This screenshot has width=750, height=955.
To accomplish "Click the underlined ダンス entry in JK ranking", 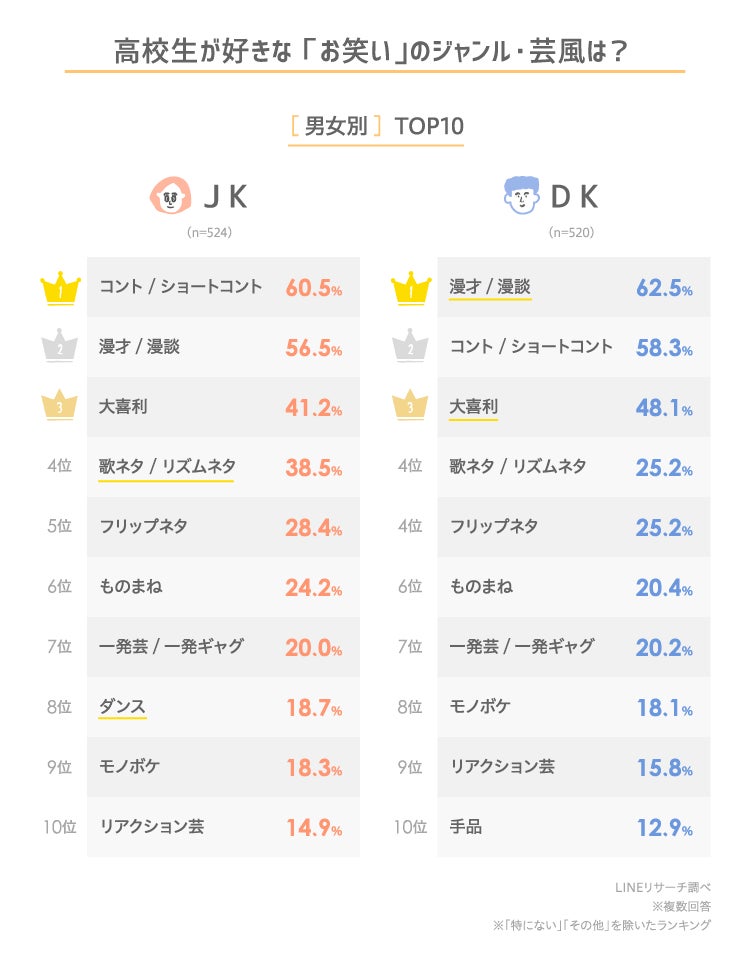I will pos(122,706).
